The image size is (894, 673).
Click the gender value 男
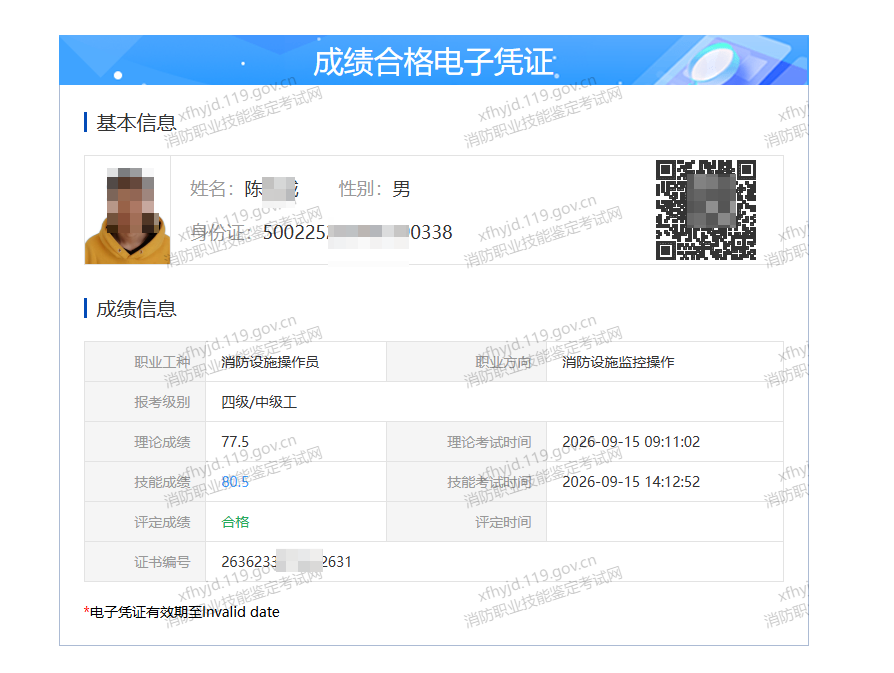tap(401, 189)
